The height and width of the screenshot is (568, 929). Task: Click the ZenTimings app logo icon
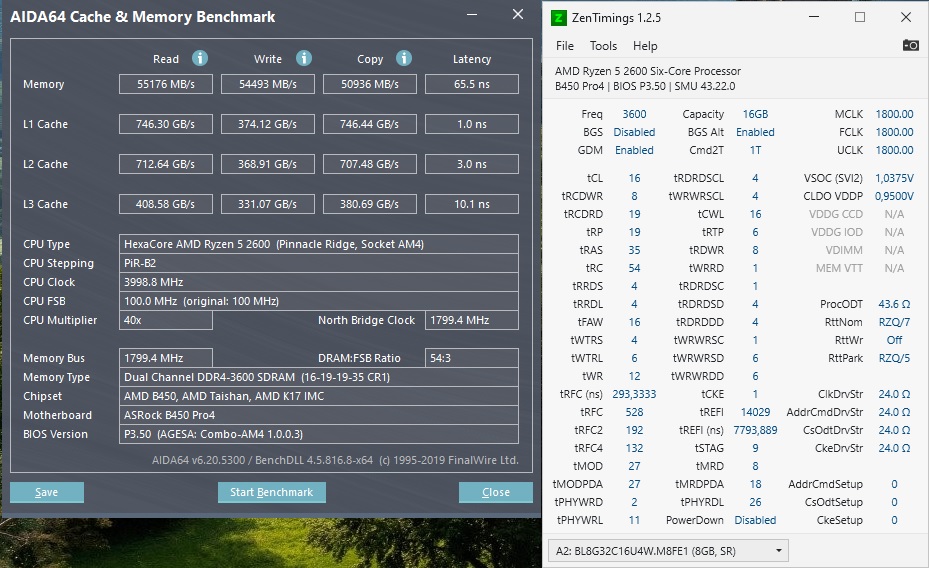tap(558, 18)
